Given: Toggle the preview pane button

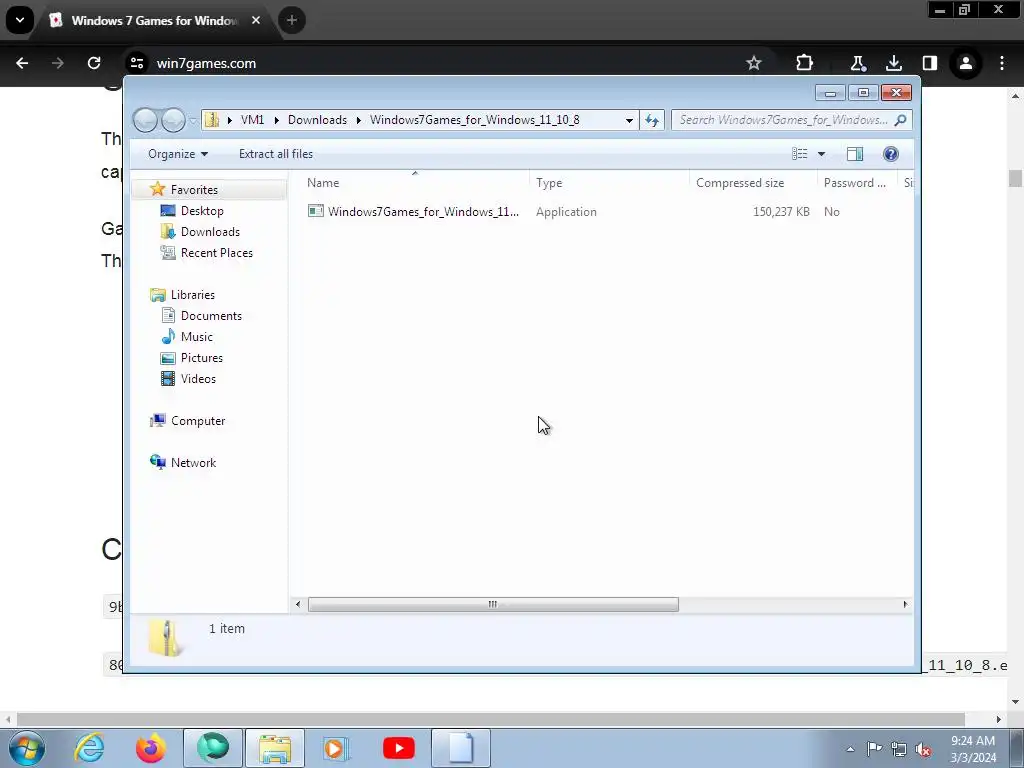Looking at the screenshot, I should click(x=855, y=153).
